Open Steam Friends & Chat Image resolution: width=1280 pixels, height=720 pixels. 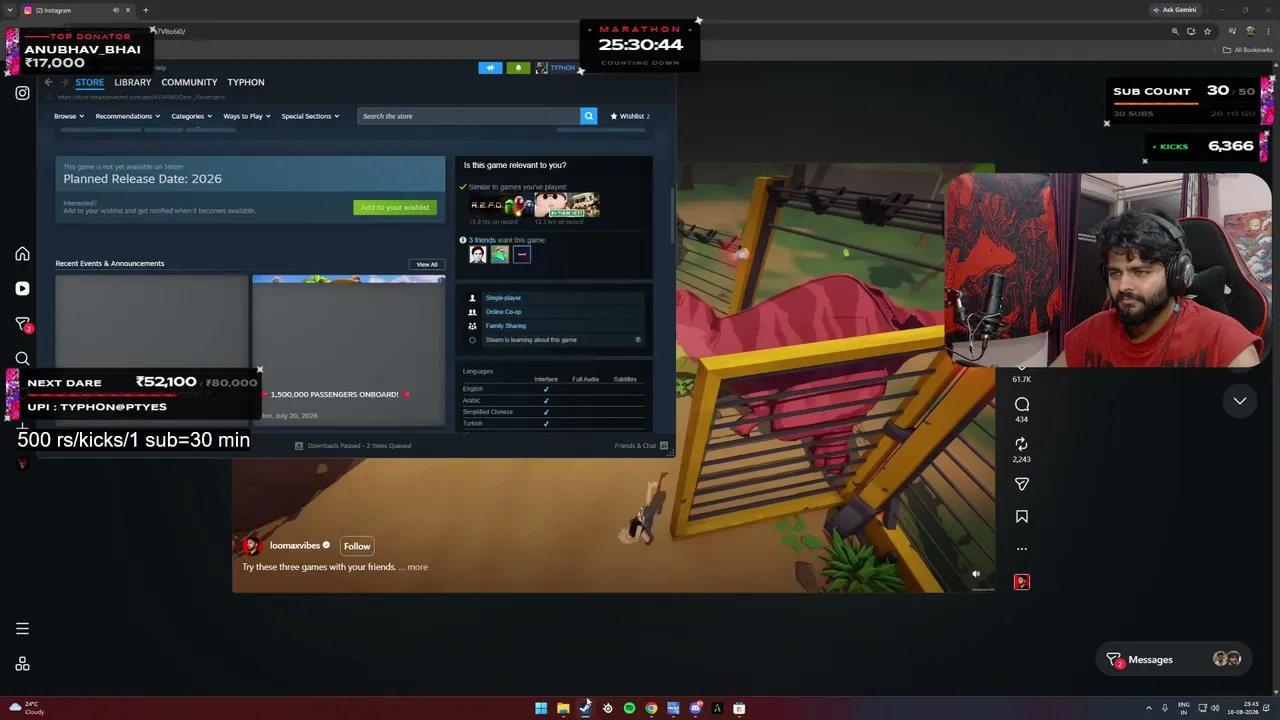point(641,446)
